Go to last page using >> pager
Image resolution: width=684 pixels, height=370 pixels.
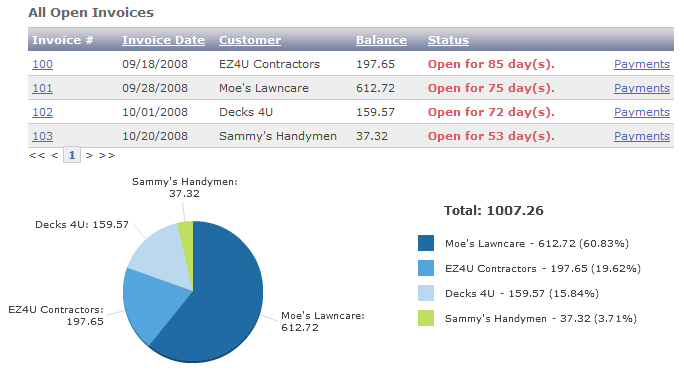tap(107, 155)
